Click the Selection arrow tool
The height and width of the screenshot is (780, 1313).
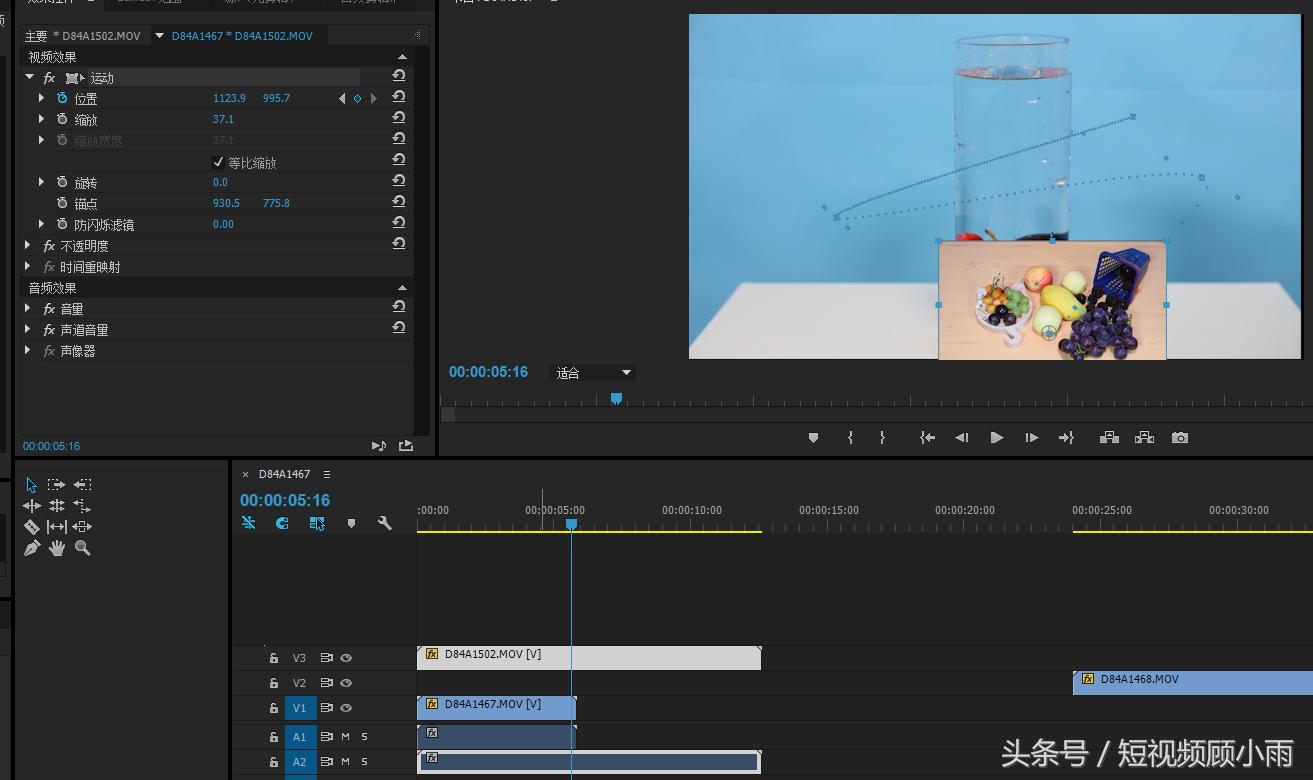[31, 485]
